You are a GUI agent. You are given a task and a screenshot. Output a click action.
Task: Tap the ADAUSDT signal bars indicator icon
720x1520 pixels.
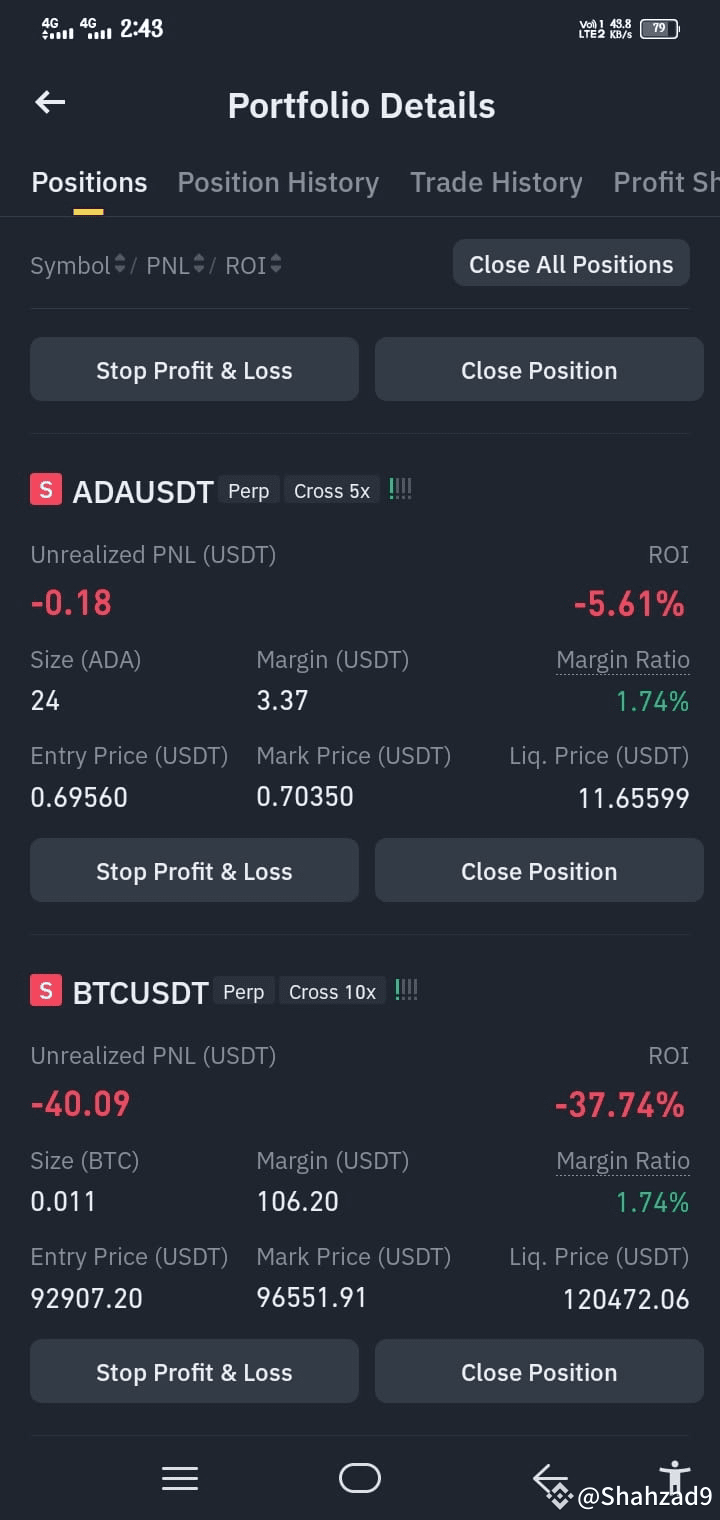pyautogui.click(x=400, y=489)
